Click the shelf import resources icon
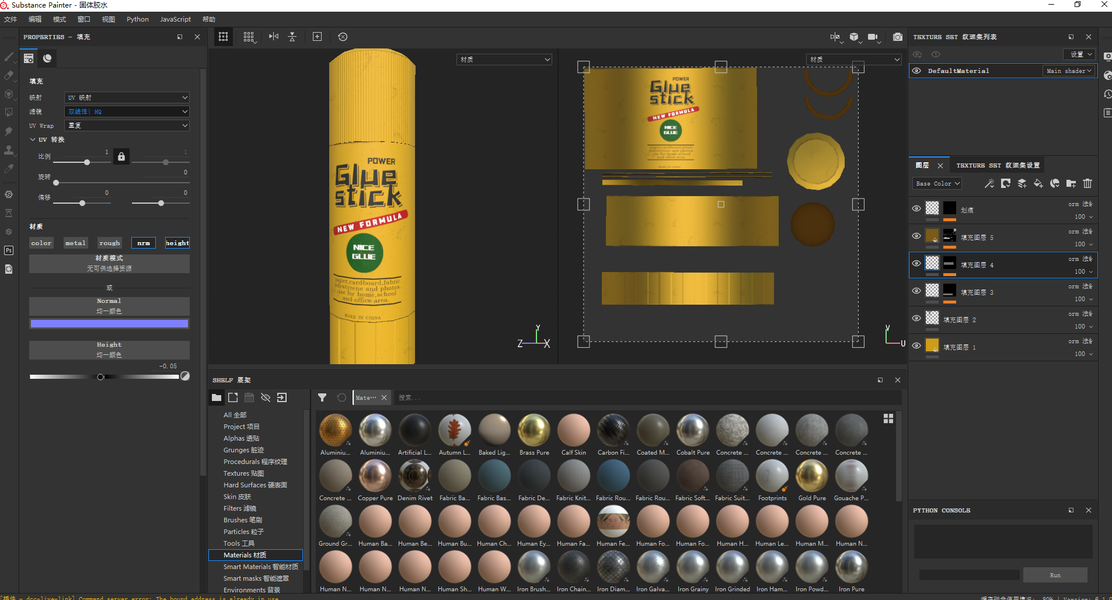Screen dimensions: 1112x600 282,397
